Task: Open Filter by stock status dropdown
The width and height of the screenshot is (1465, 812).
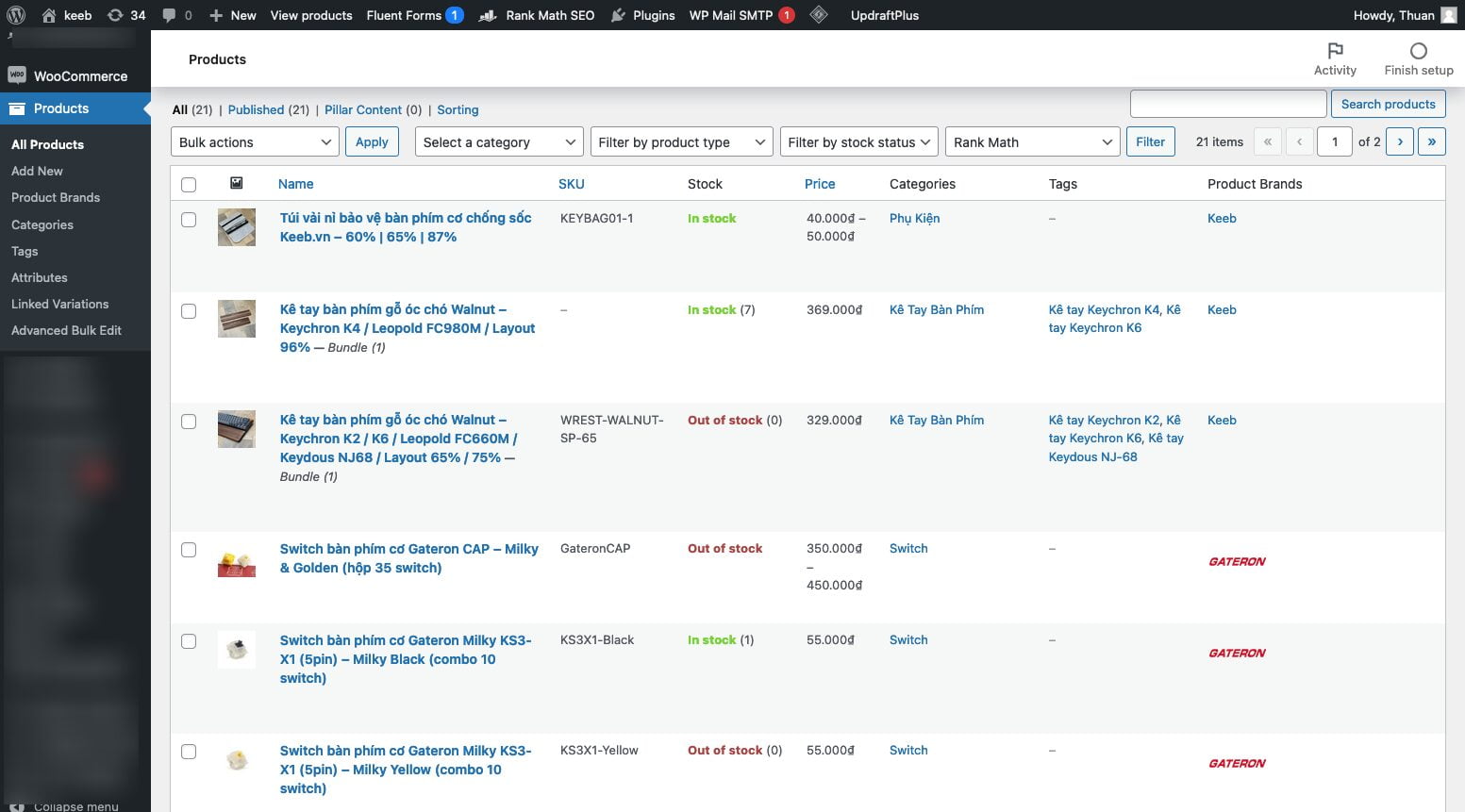Action: (858, 142)
